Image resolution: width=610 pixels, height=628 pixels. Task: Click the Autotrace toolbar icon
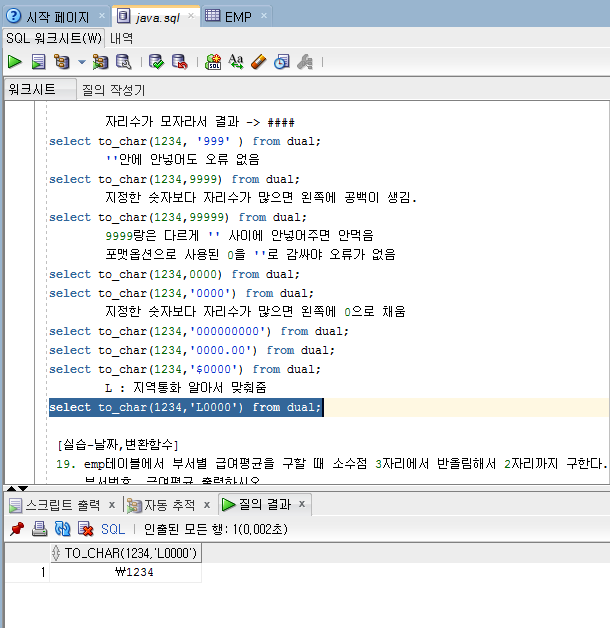(x=100, y=62)
